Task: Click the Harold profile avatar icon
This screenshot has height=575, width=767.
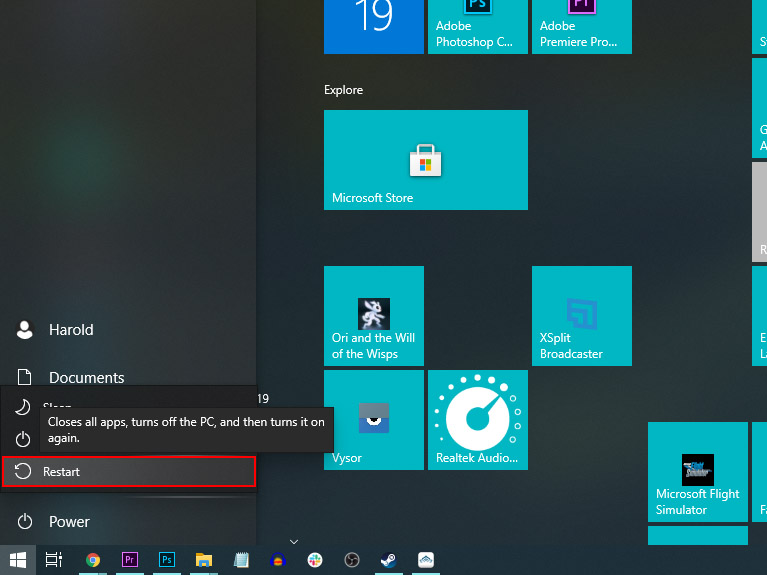Action: [x=24, y=330]
